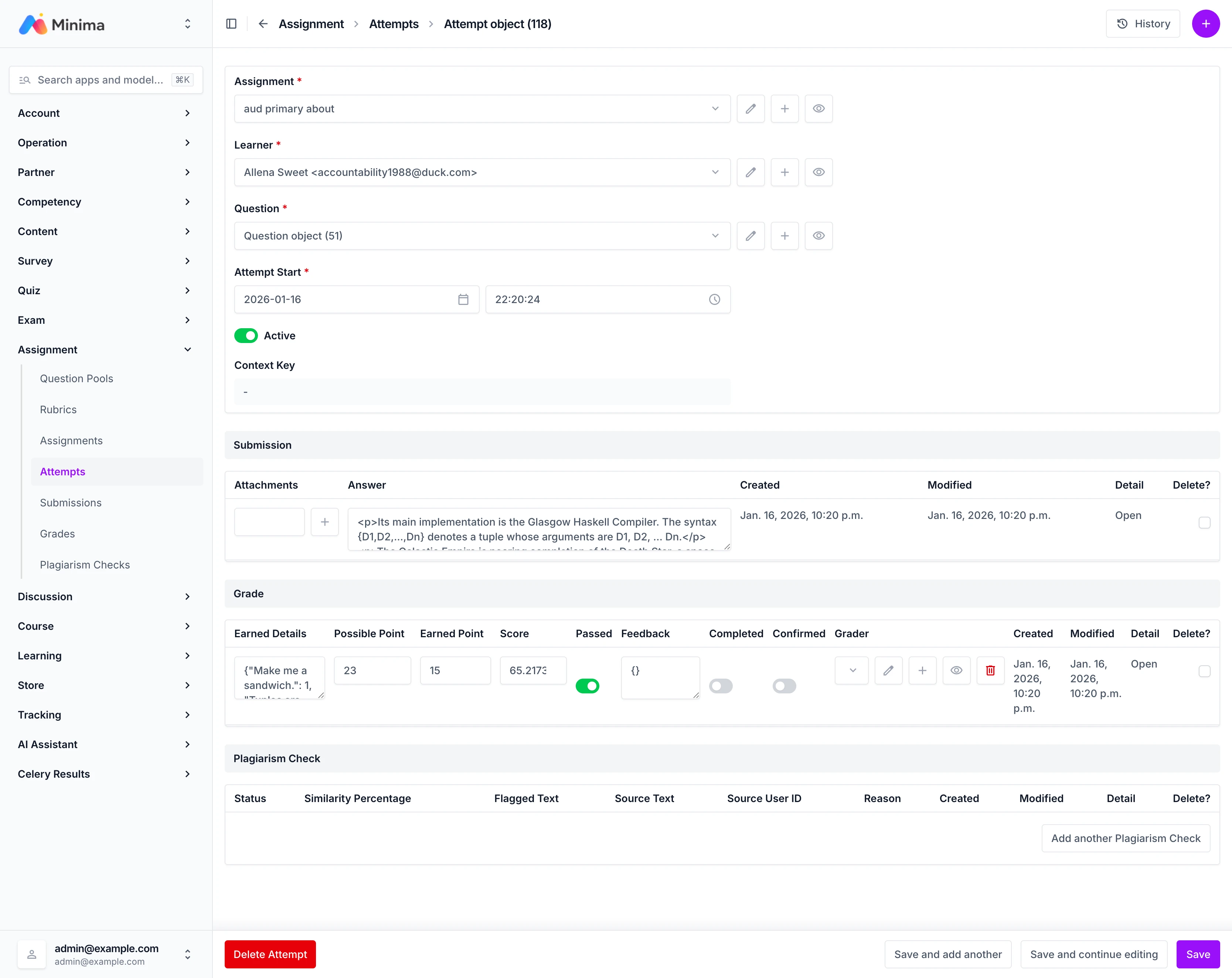Open Submissions sidebar item
1232x978 pixels.
[x=71, y=502]
